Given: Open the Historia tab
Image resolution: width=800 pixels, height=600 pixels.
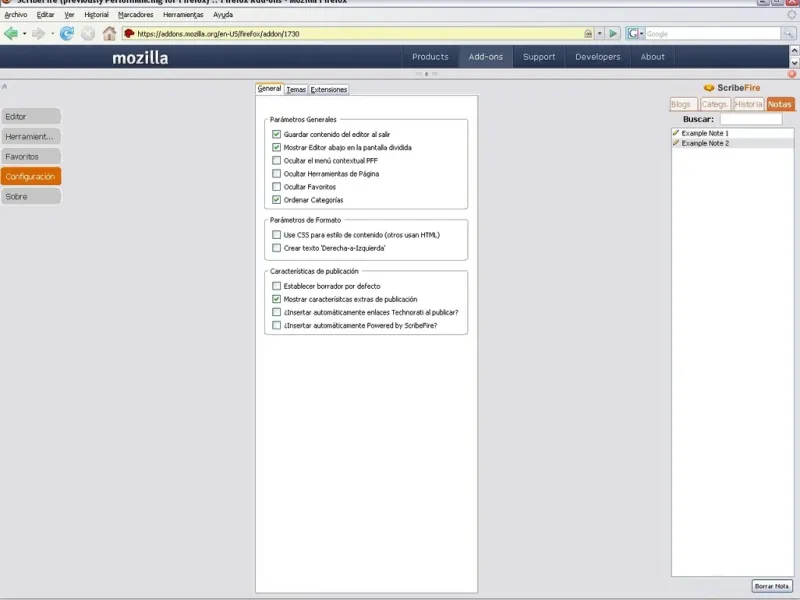Looking at the screenshot, I should coord(748,104).
